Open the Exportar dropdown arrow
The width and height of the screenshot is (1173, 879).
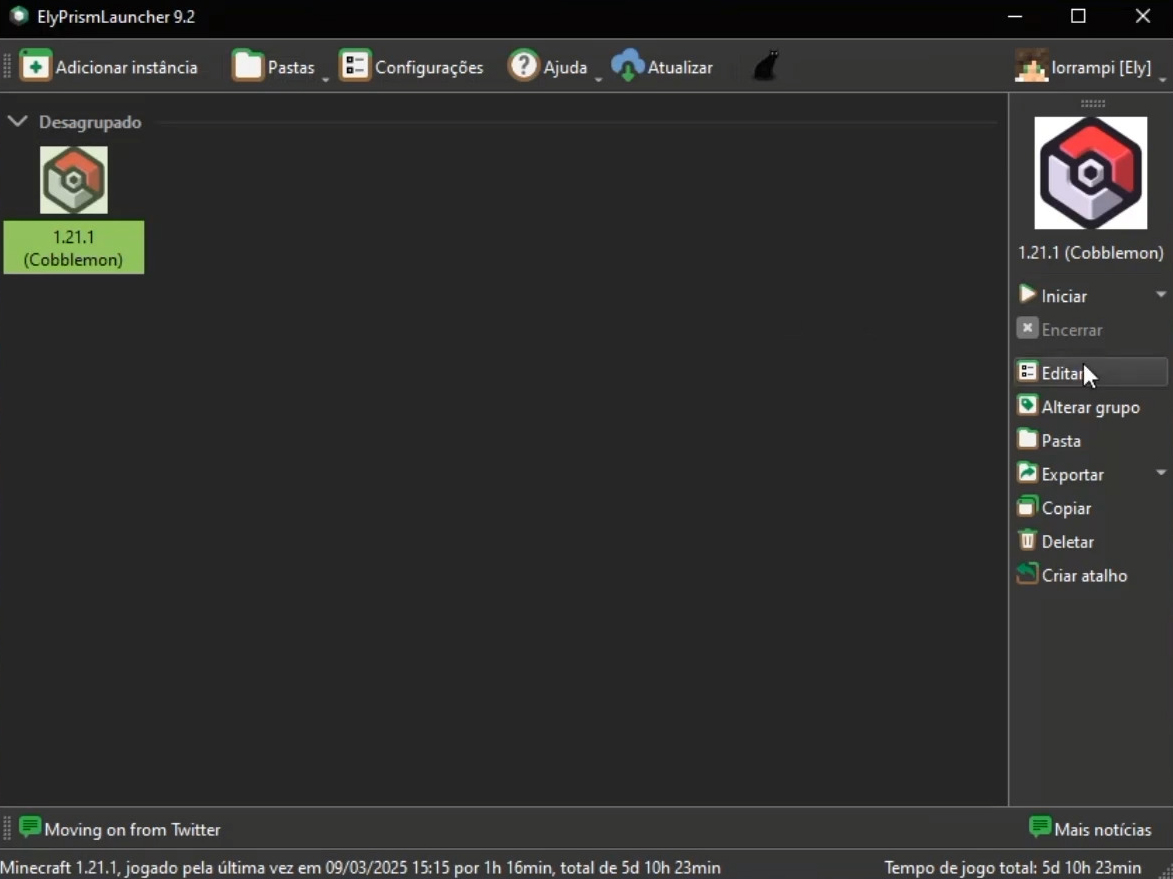click(x=1161, y=473)
